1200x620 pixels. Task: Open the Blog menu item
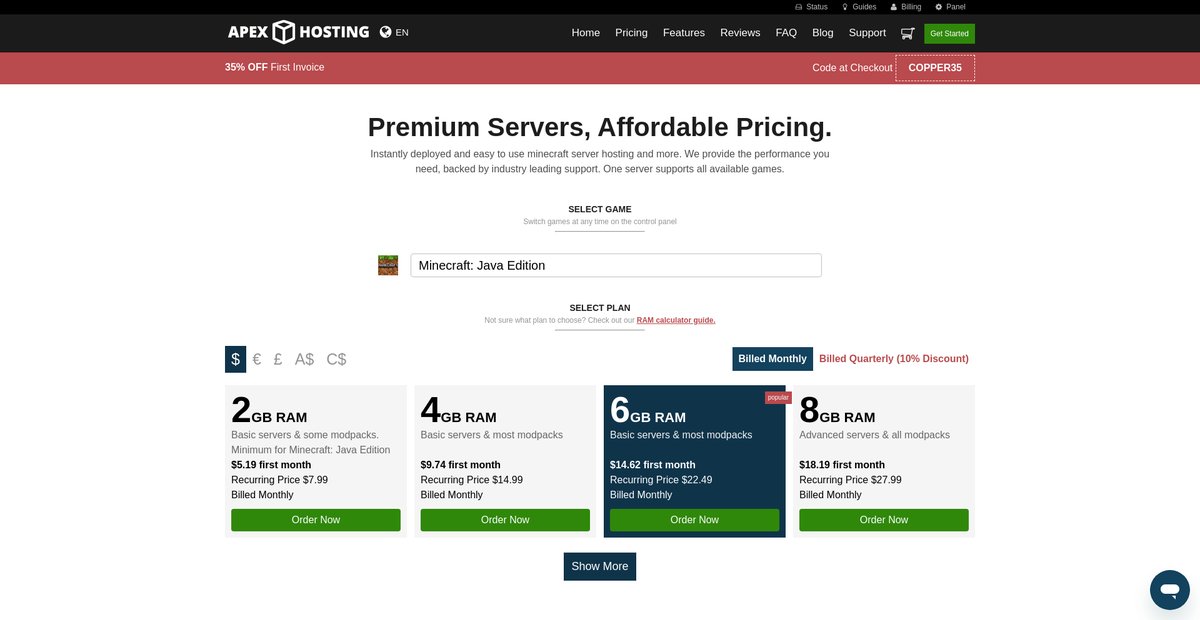[x=823, y=33]
